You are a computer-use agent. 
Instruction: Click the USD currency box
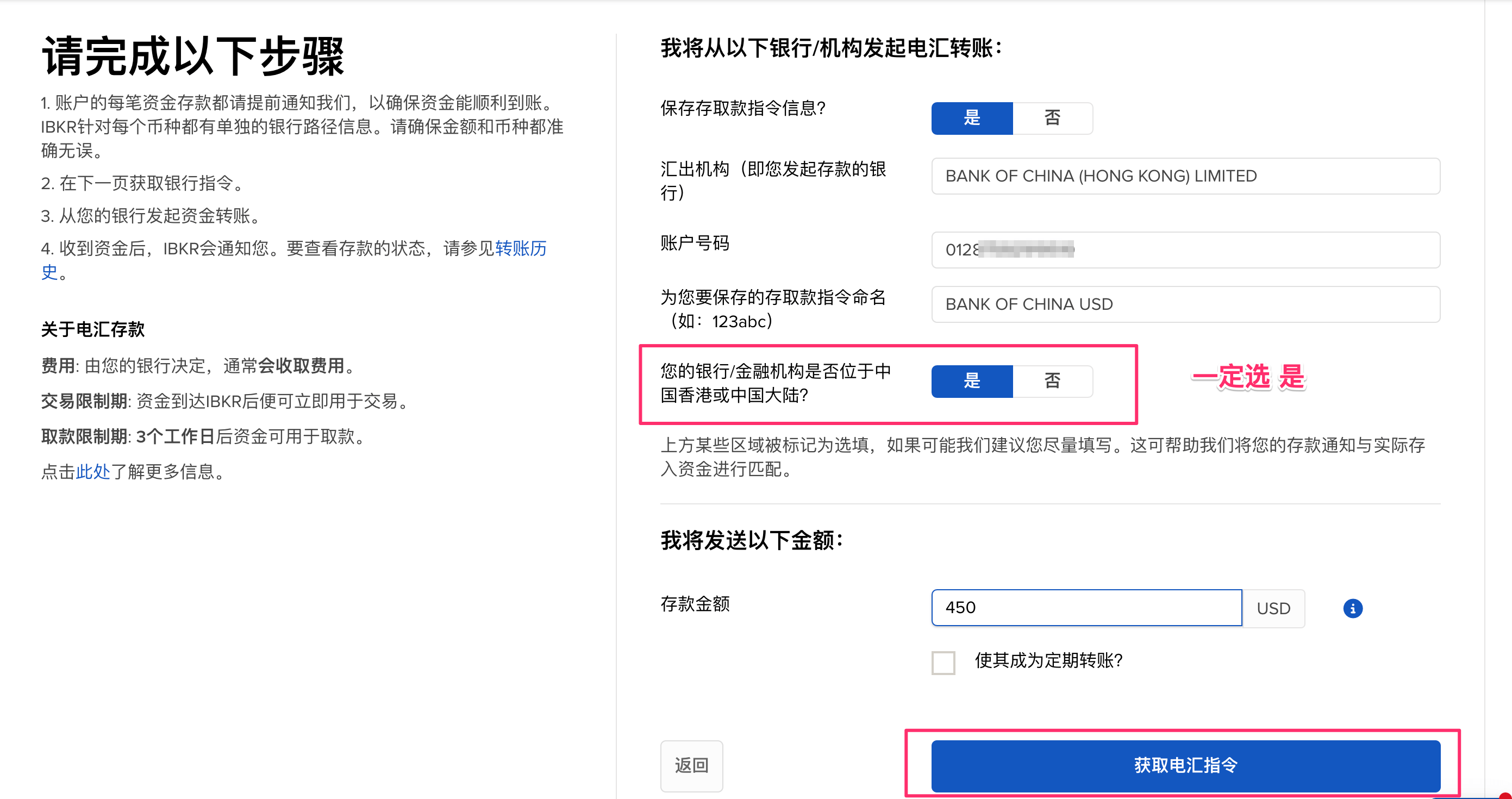(1273, 608)
